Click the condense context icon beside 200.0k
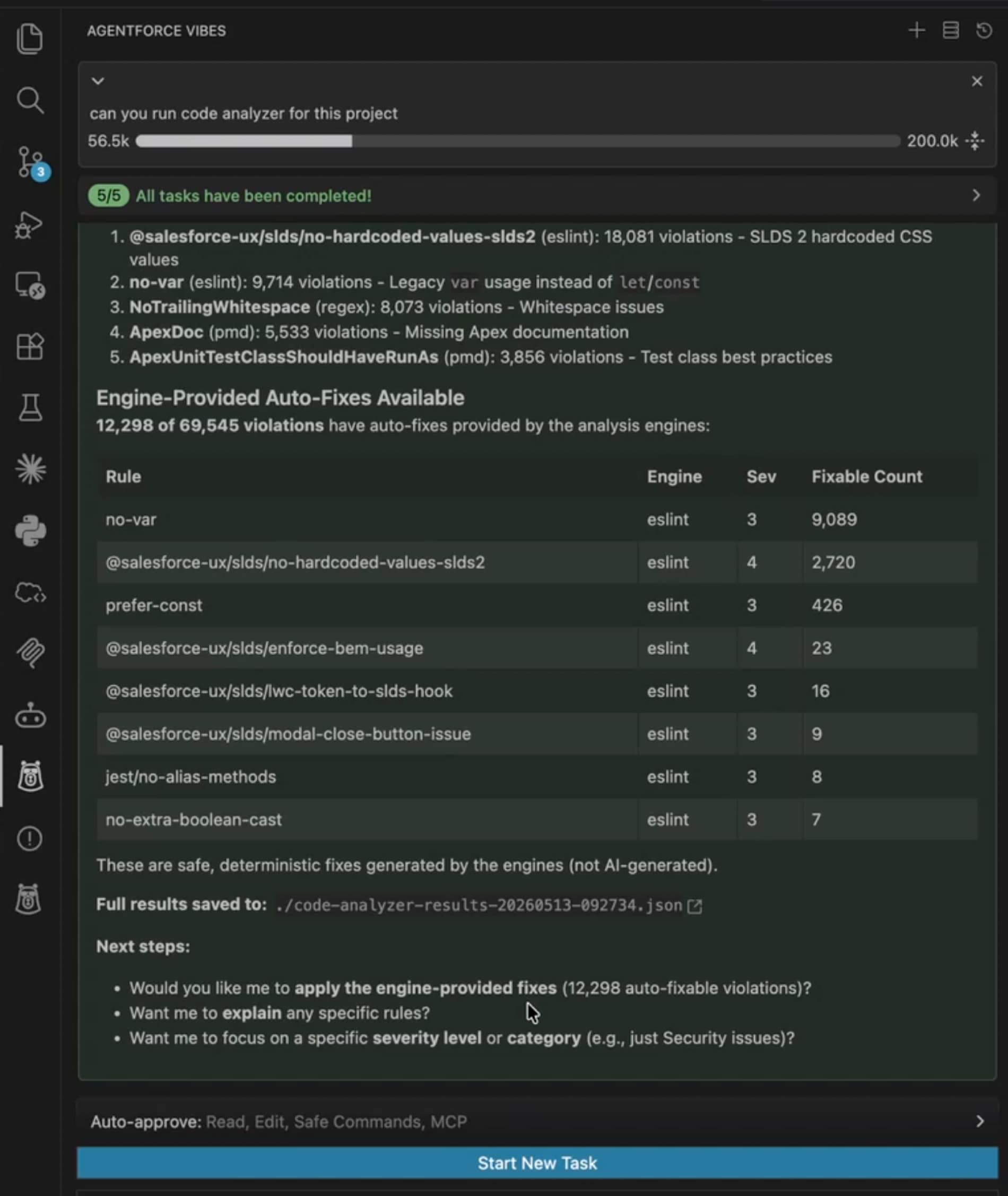This screenshot has width=1008, height=1196. coord(976,141)
